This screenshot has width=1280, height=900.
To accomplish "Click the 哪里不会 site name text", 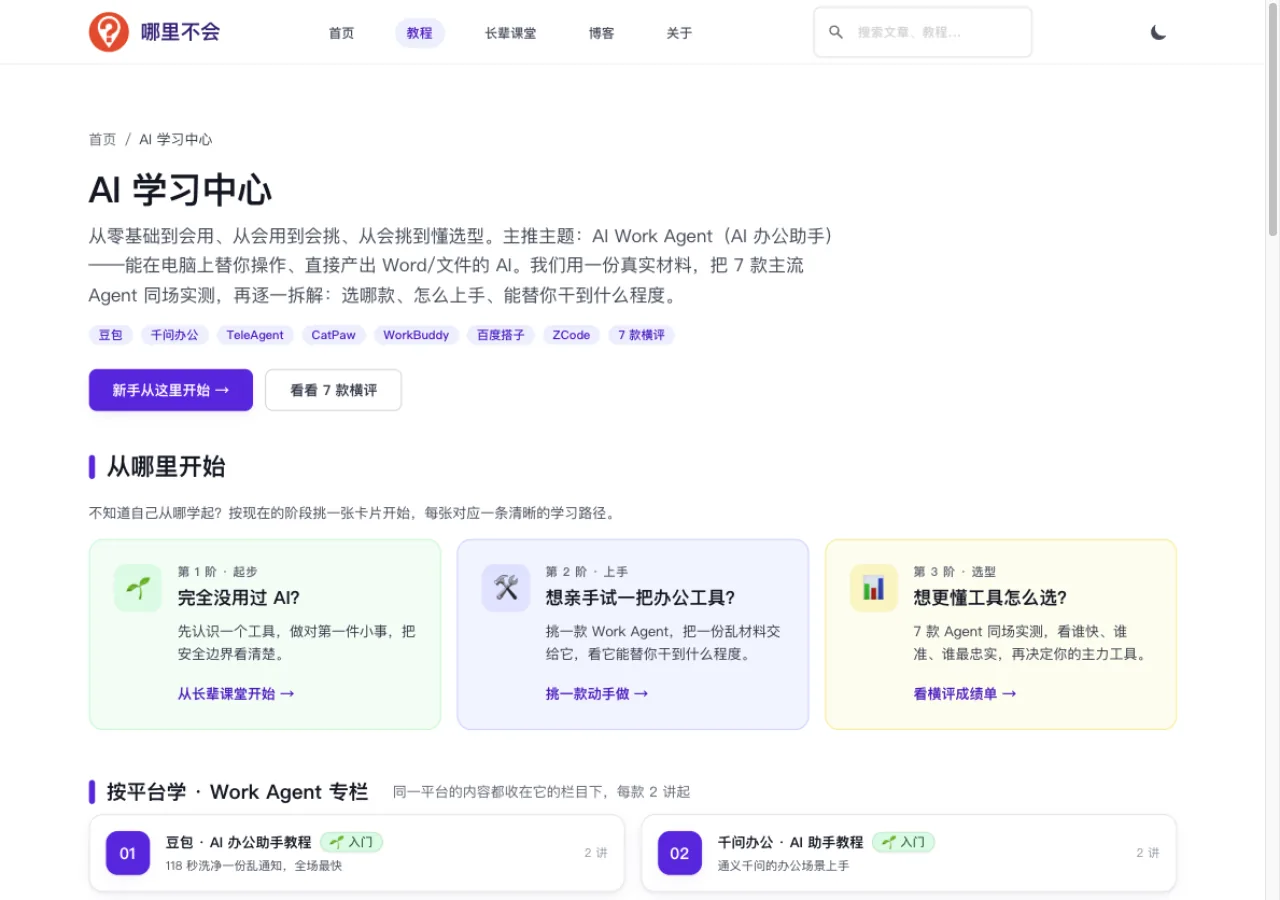I will 180,32.
